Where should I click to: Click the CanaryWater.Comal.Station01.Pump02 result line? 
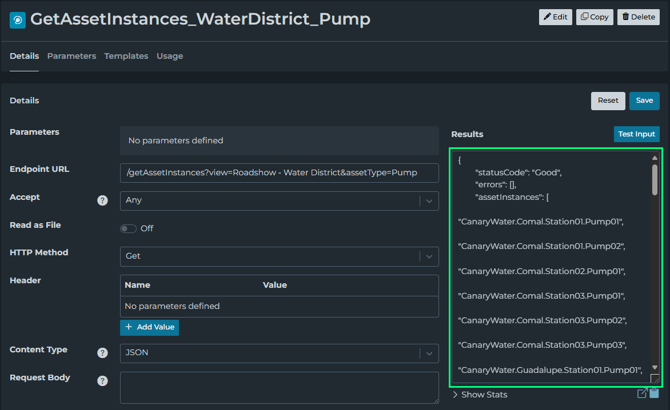pyautogui.click(x=542, y=246)
